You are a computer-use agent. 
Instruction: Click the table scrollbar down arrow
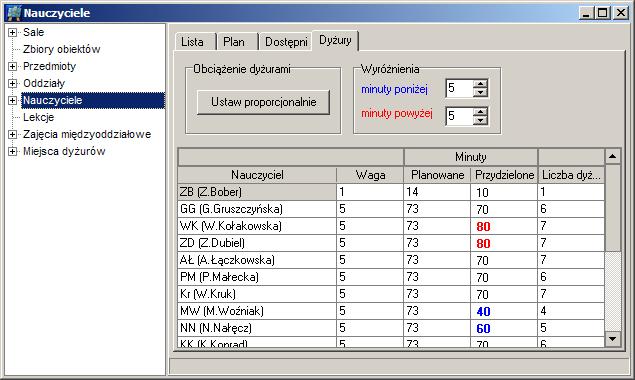click(x=613, y=339)
